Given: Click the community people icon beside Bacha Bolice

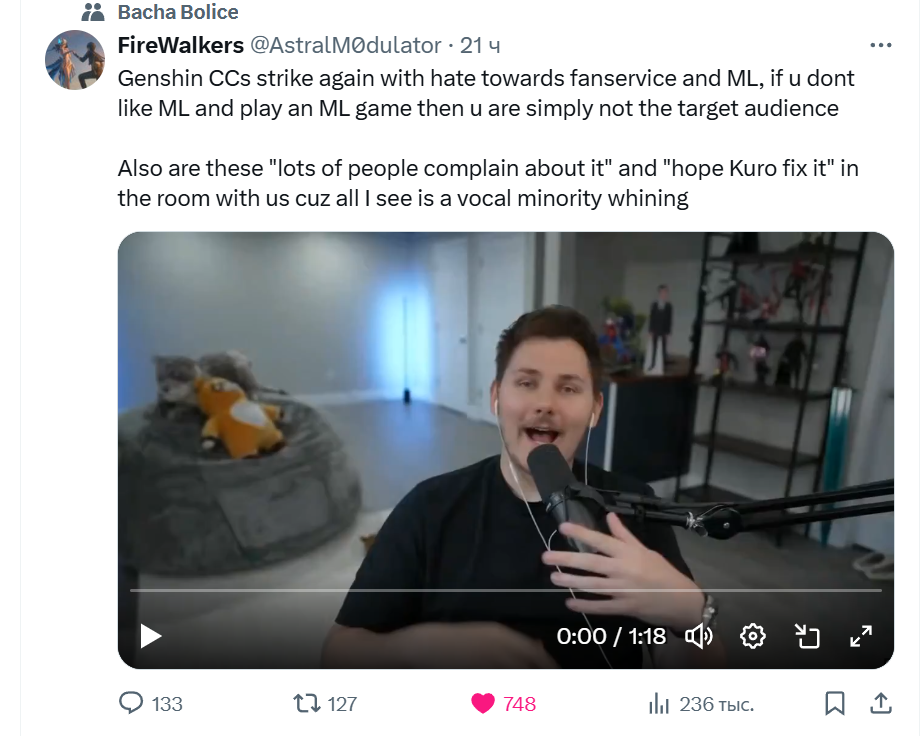Looking at the screenshot, I should pyautogui.click(x=93, y=12).
